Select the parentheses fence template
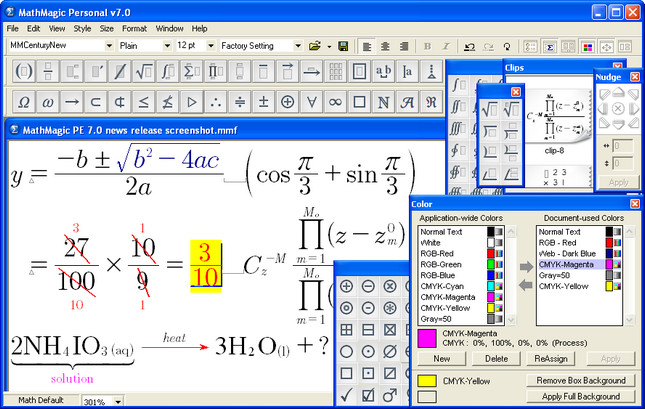 [x=22, y=72]
